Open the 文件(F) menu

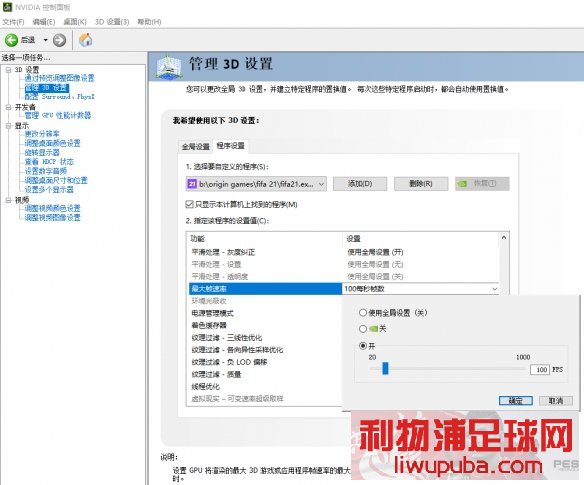tap(13, 22)
